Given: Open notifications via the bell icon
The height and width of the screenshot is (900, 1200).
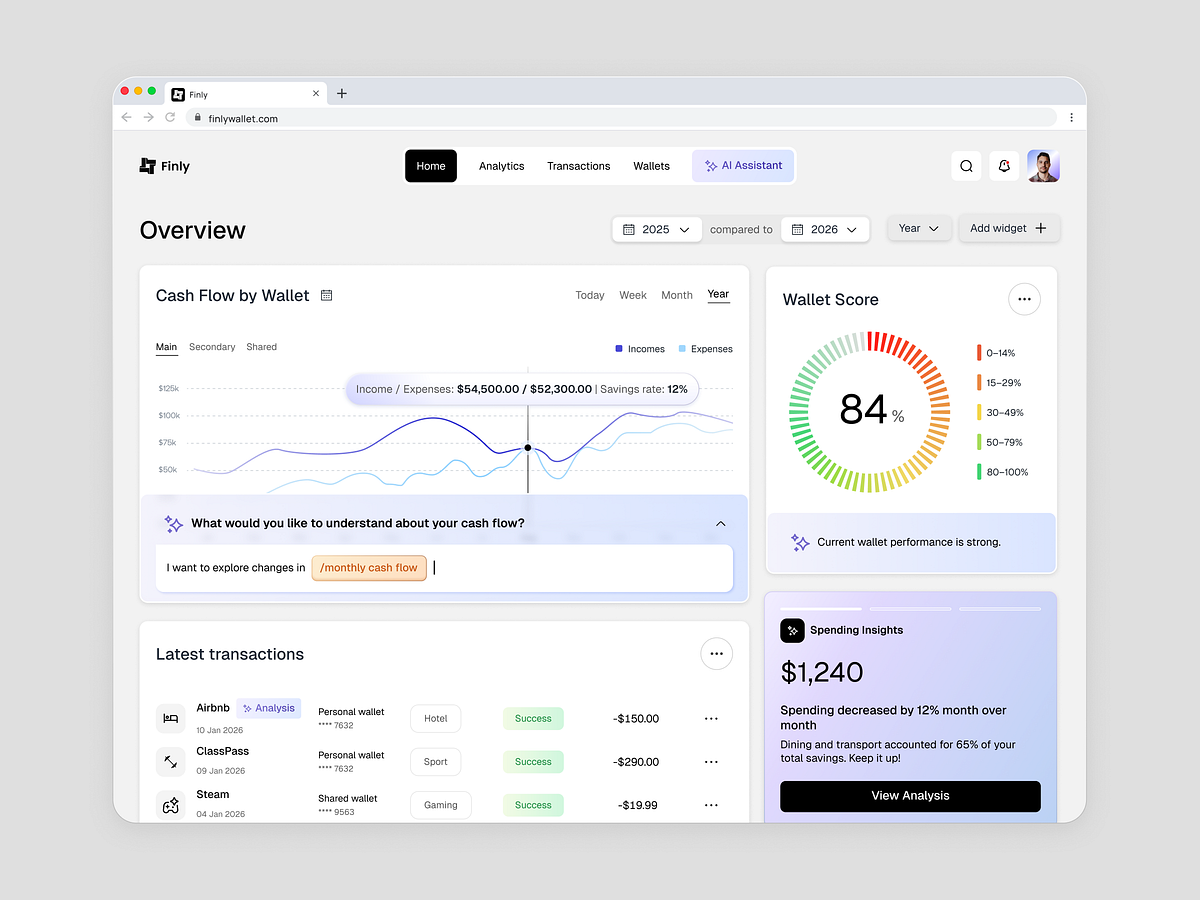Looking at the screenshot, I should coord(1004,165).
